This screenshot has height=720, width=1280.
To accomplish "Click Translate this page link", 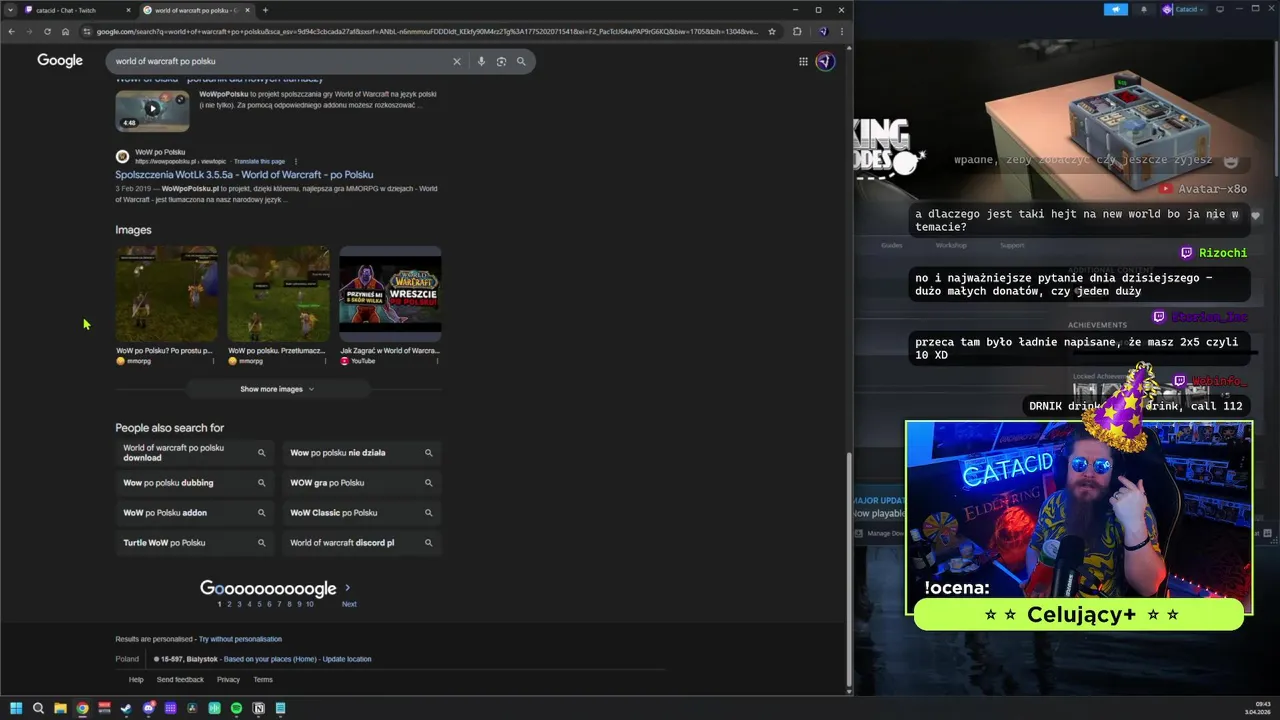I will [259, 161].
